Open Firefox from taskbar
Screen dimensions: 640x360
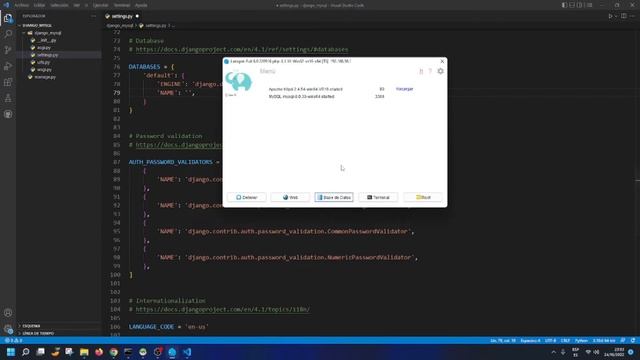99,352
